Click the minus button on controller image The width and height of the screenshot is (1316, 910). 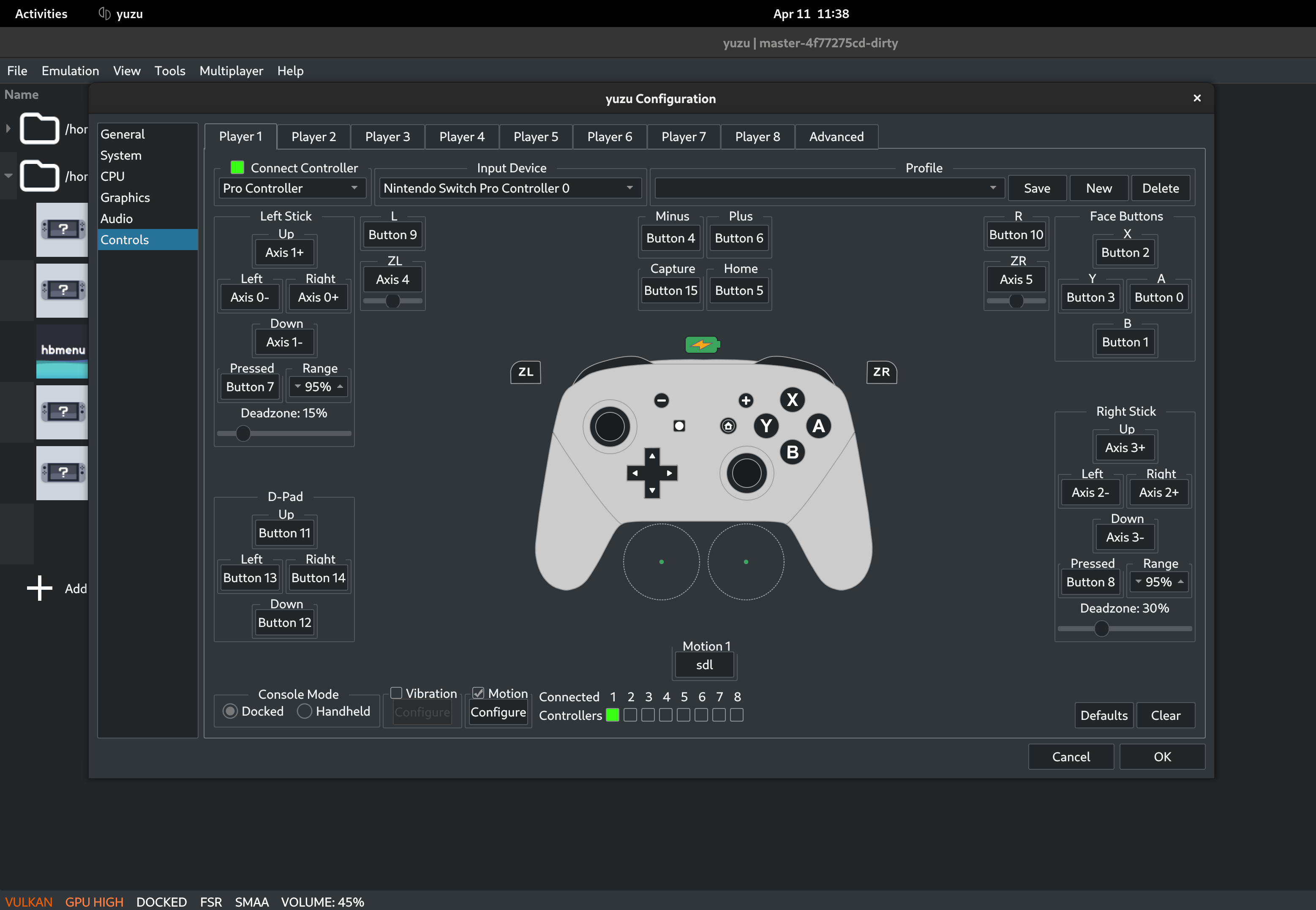tap(662, 400)
